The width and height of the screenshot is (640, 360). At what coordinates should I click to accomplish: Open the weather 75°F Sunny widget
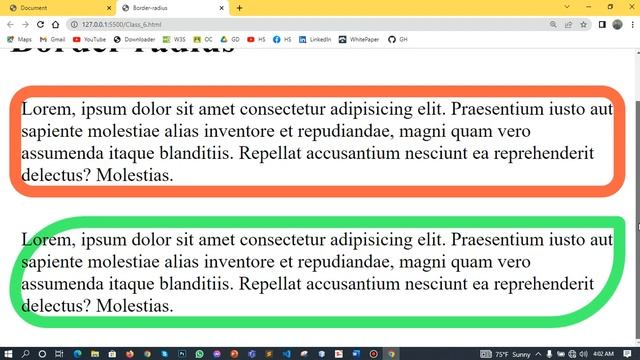(x=506, y=354)
